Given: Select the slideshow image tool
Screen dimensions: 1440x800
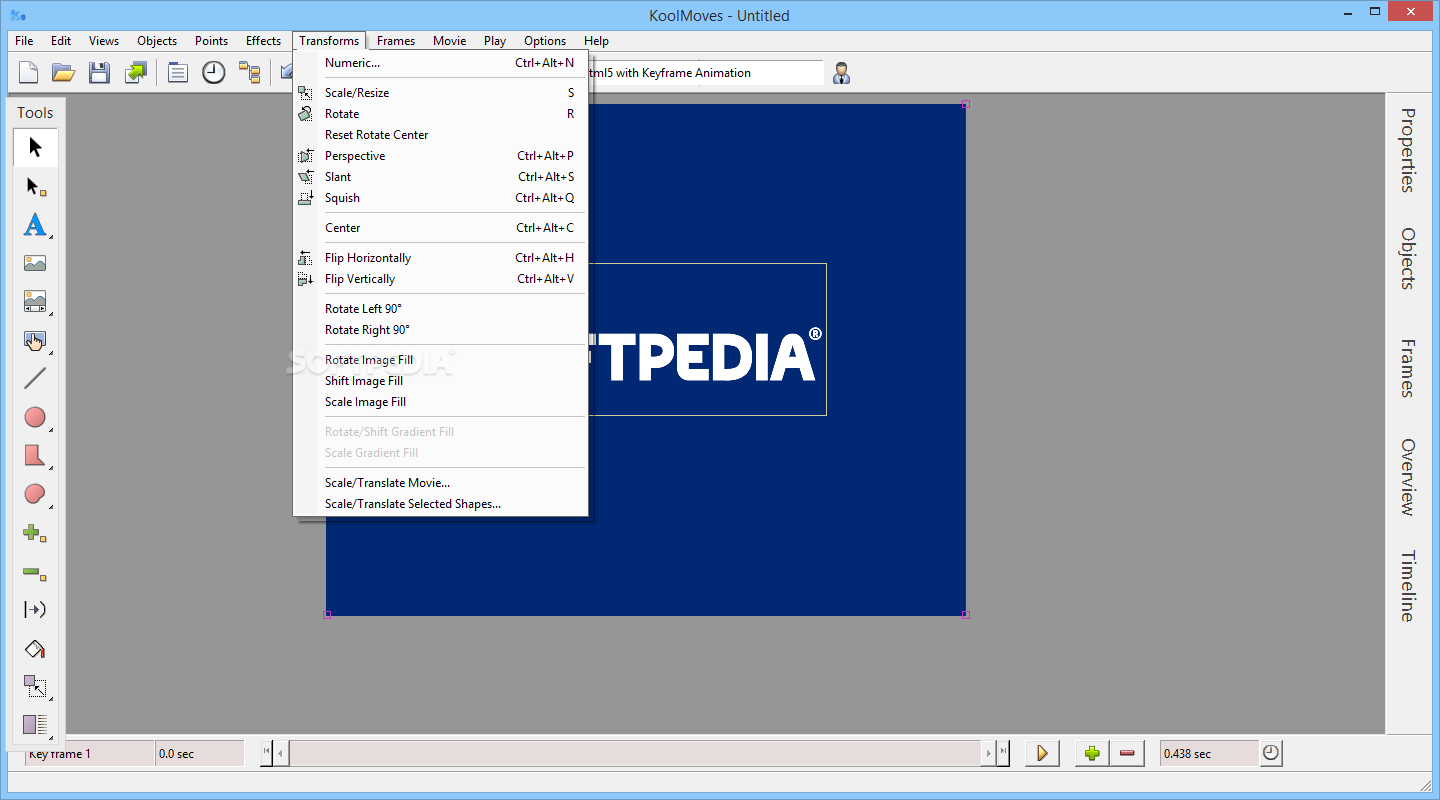Looking at the screenshot, I should pos(35,302).
